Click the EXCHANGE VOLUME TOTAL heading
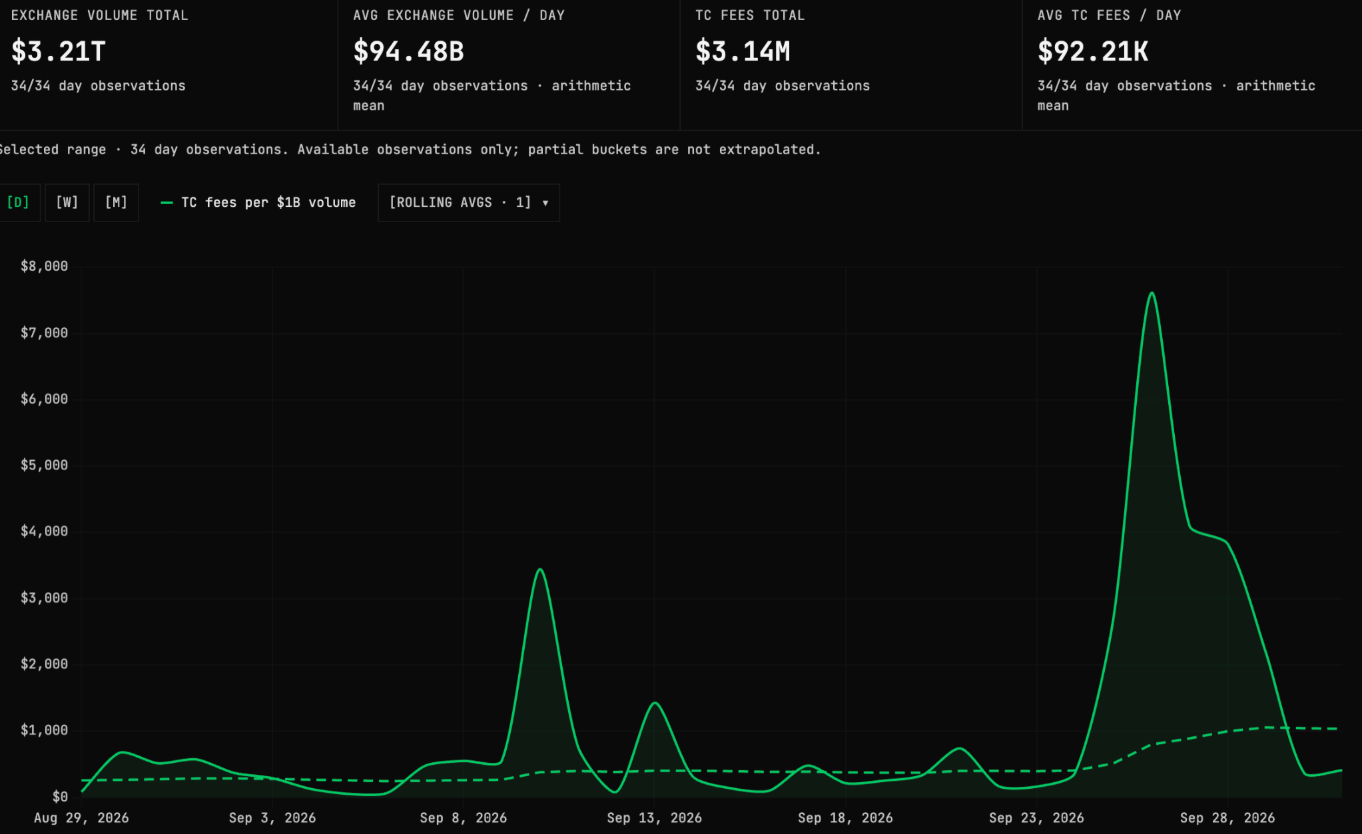The height and width of the screenshot is (834, 1362). tap(99, 15)
